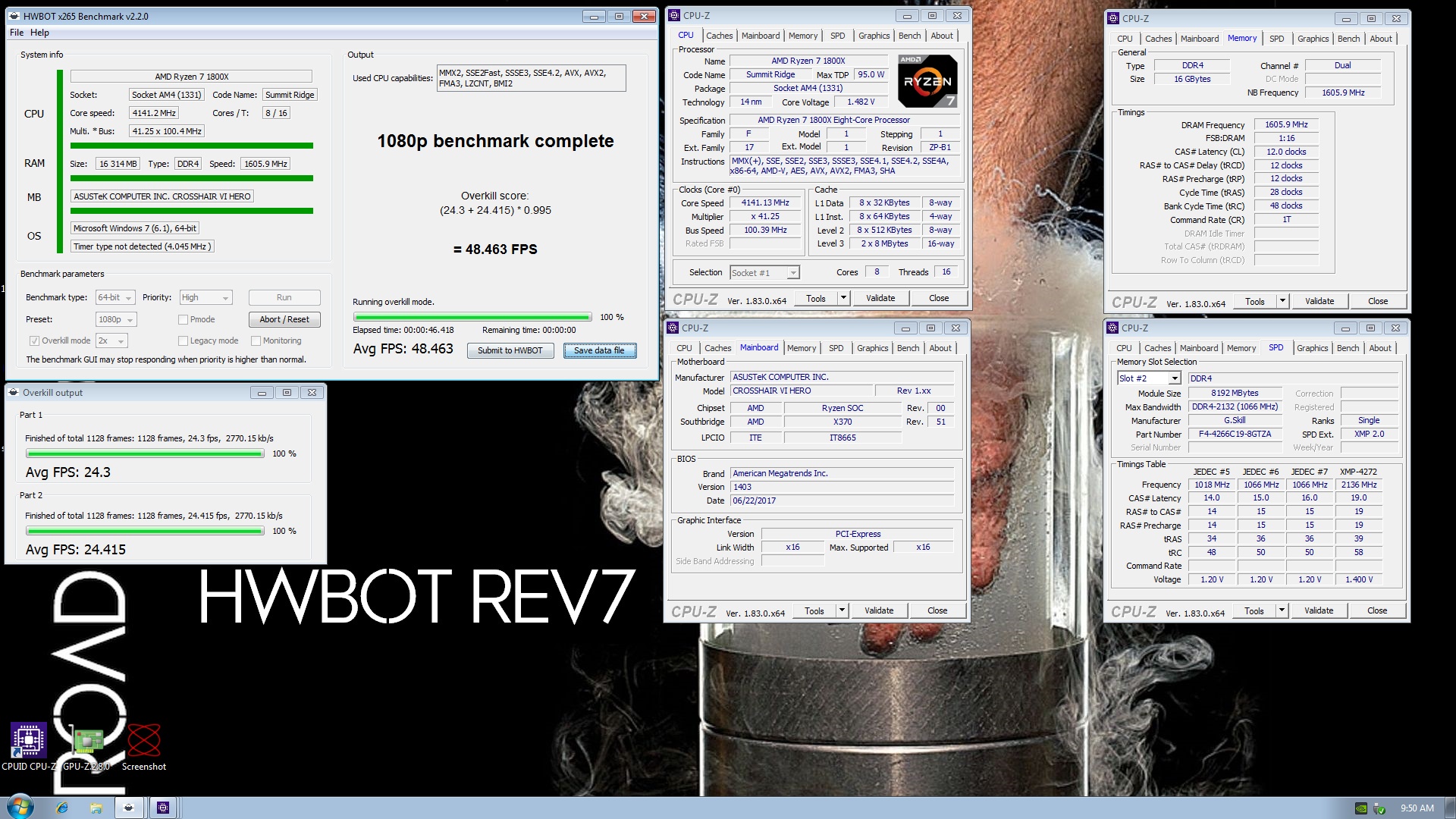Click the 9:50 AM taskbar clock
Image resolution: width=1456 pixels, height=819 pixels.
pos(1417,808)
